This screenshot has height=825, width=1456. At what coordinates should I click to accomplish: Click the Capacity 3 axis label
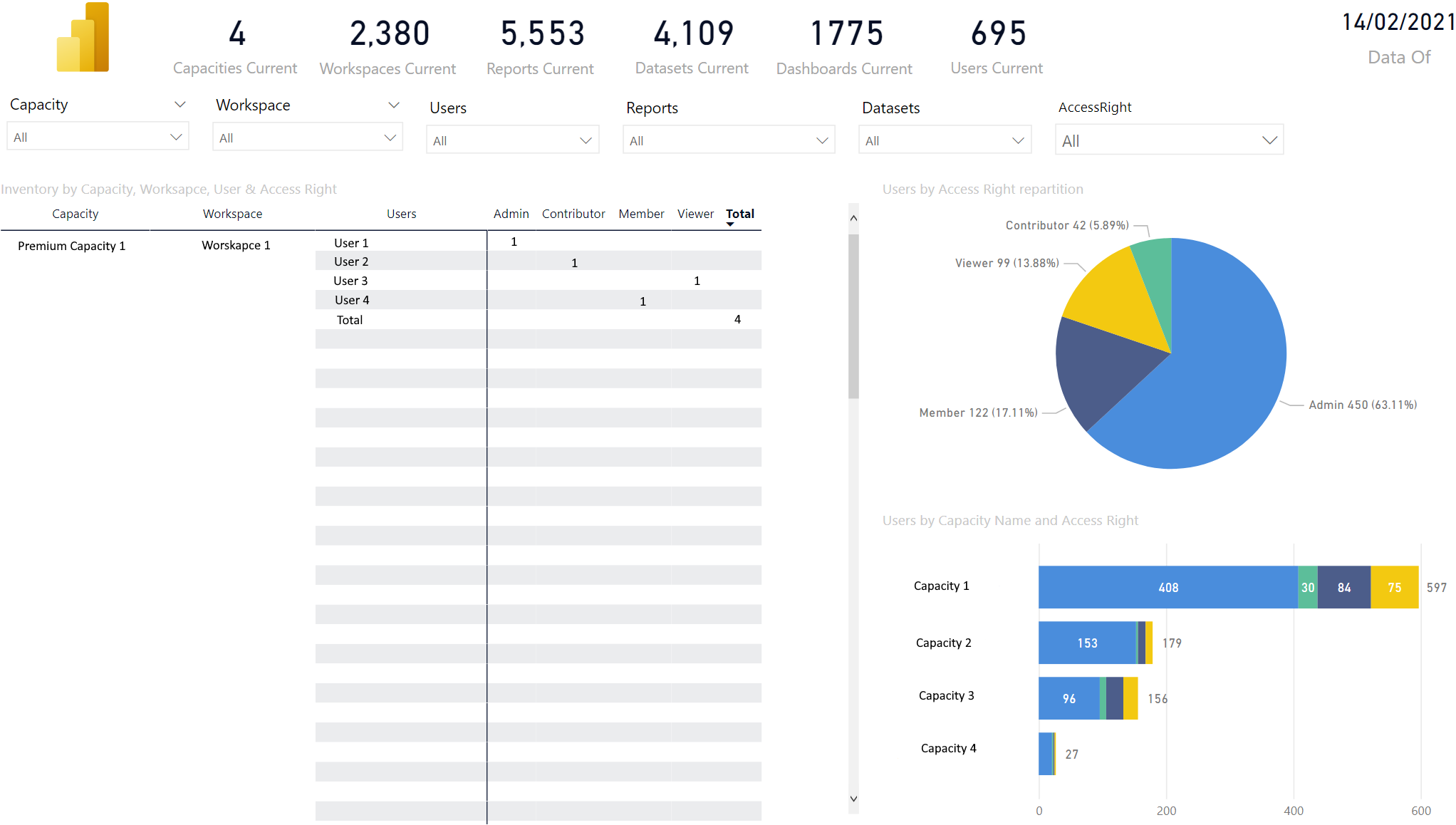(947, 695)
